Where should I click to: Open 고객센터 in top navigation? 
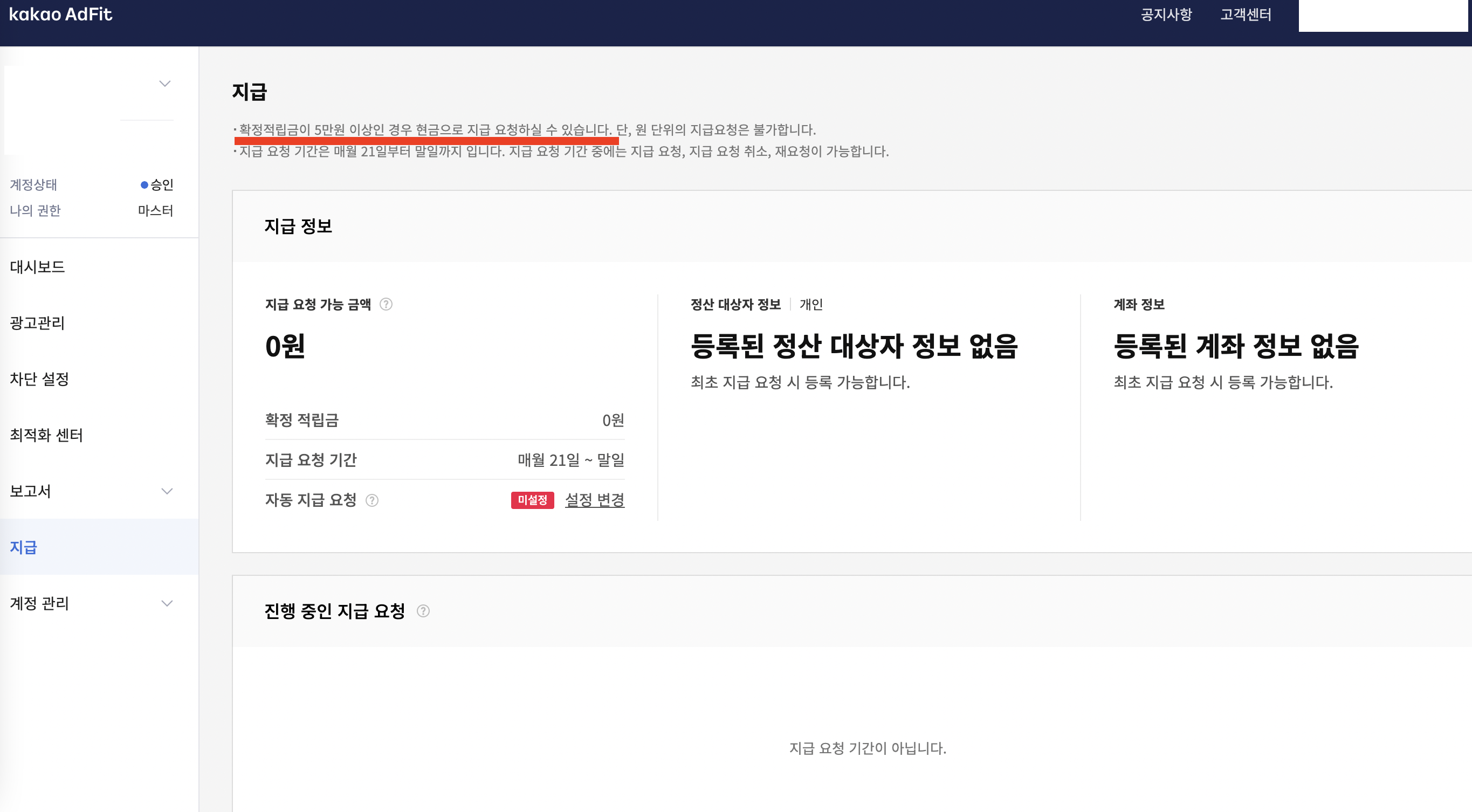pos(1246,14)
